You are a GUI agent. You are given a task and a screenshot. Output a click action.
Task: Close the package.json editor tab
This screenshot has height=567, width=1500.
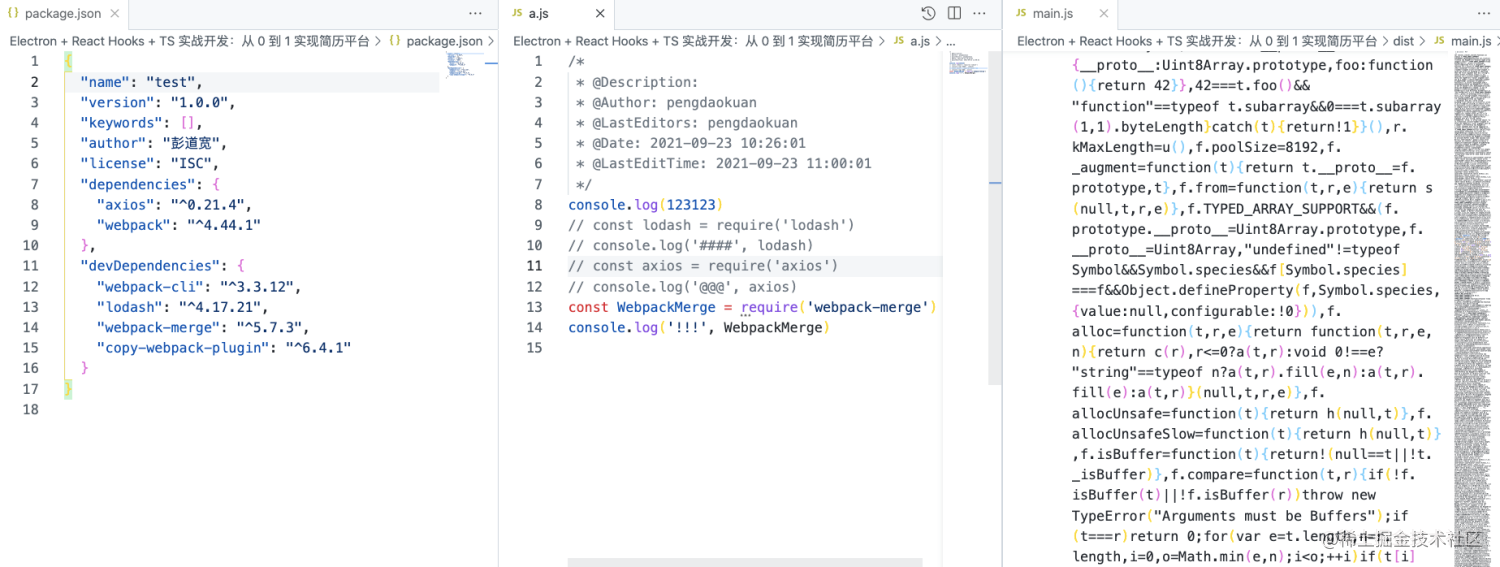117,14
